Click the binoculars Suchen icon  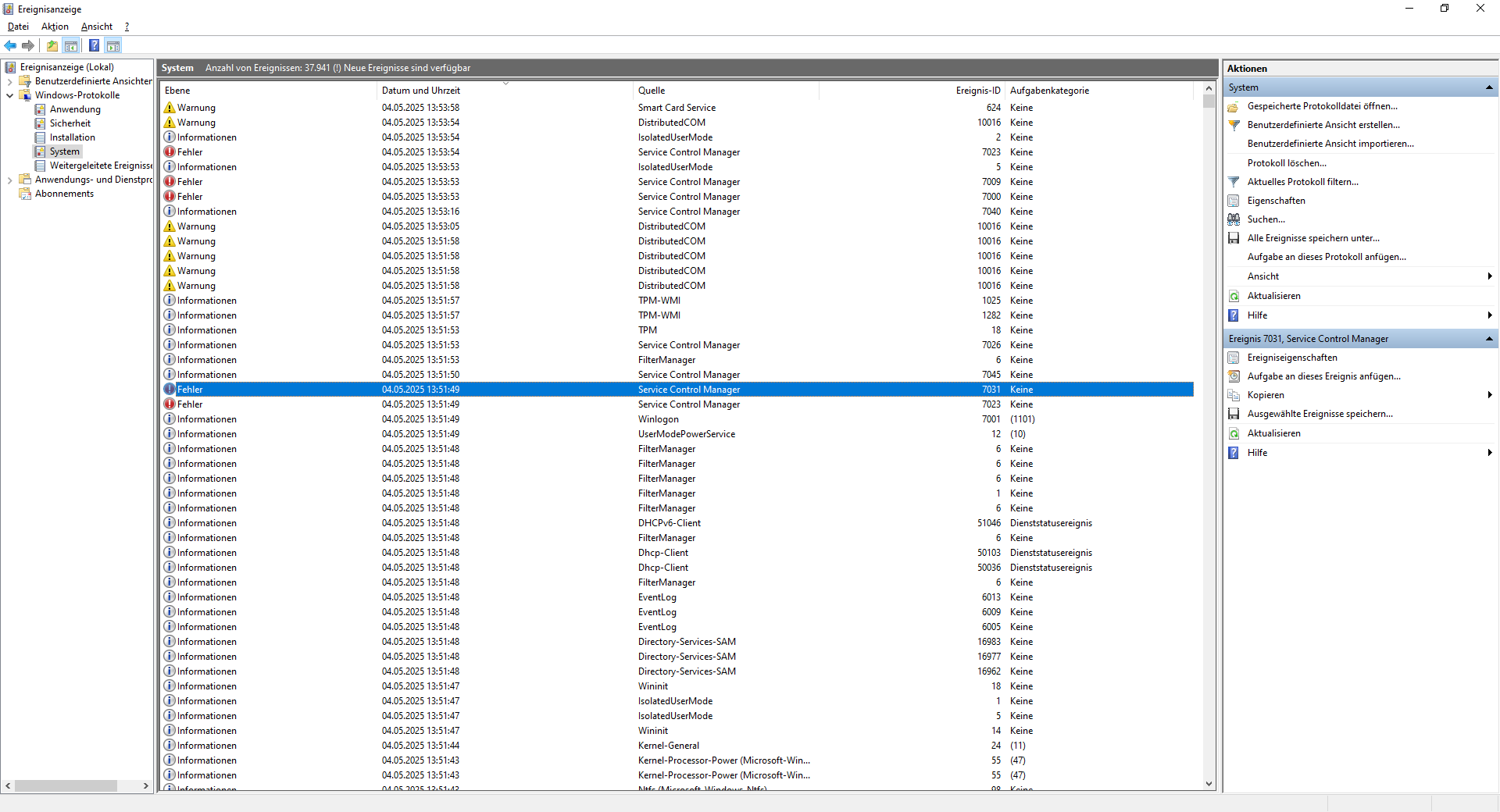[x=1234, y=219]
